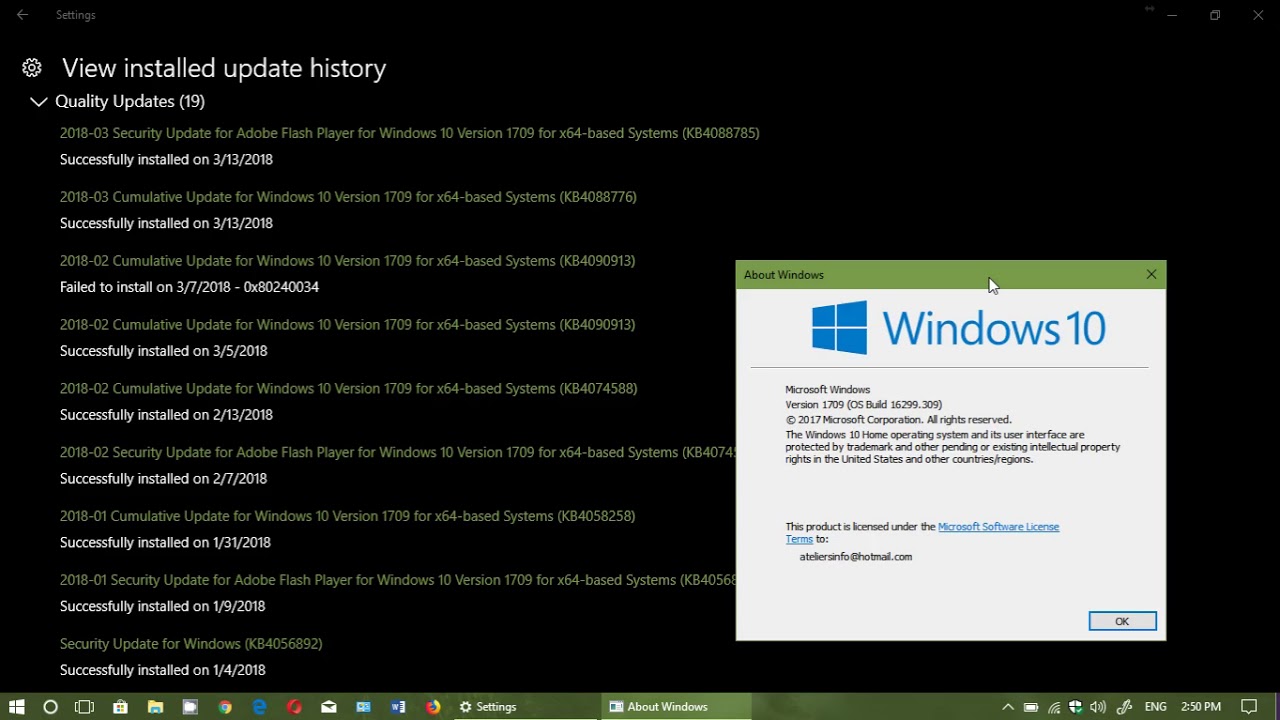
Task: Open 2018-01 Adobe Flash security update link
Action: (x=397, y=581)
